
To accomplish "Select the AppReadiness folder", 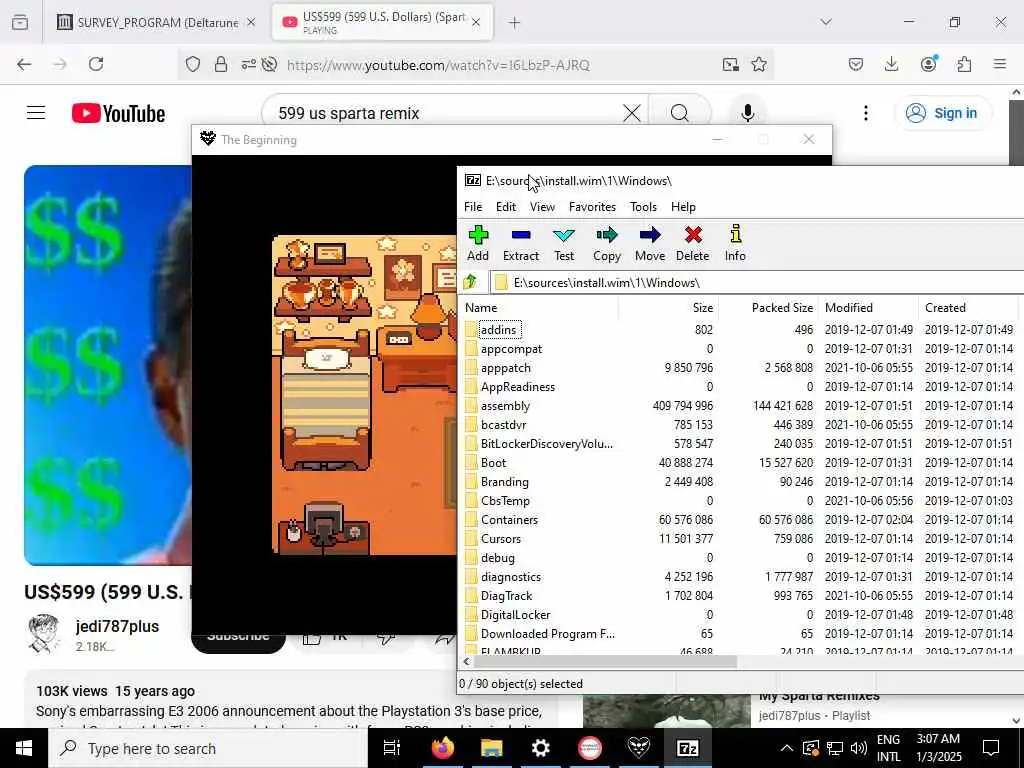I will coord(517,387).
